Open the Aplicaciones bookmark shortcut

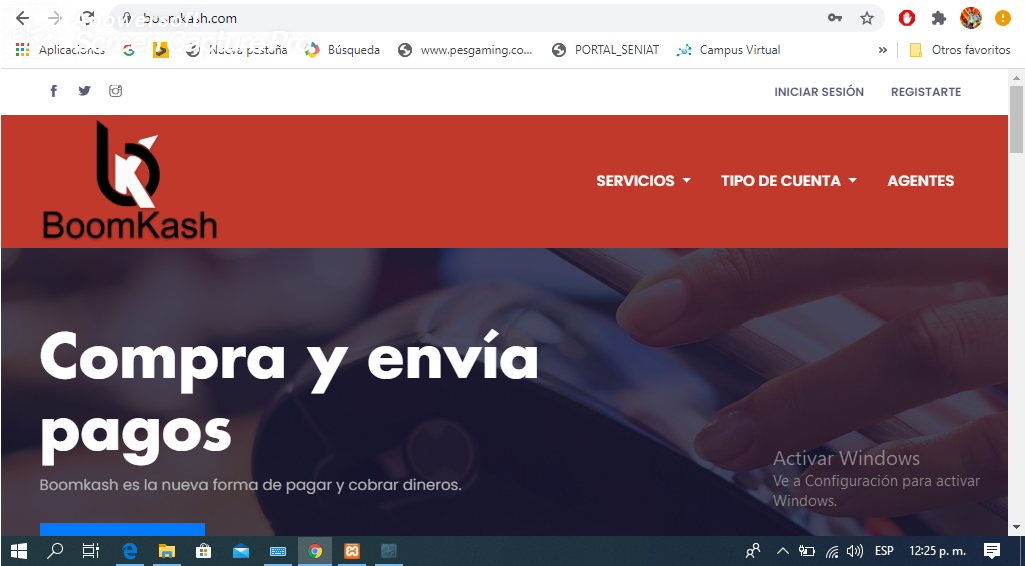pos(59,50)
